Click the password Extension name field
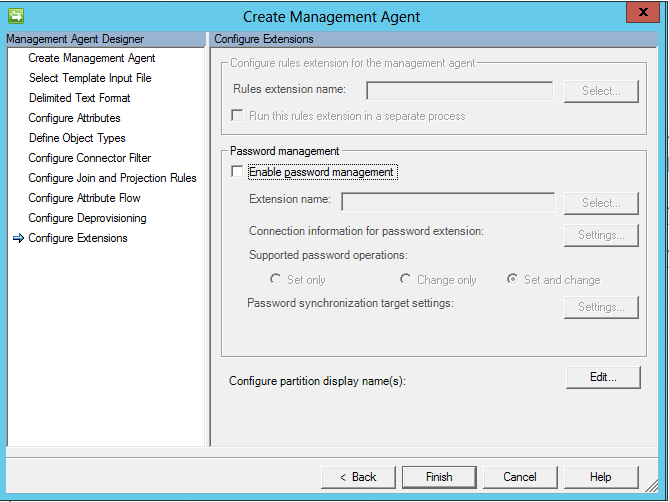 [x=448, y=202]
